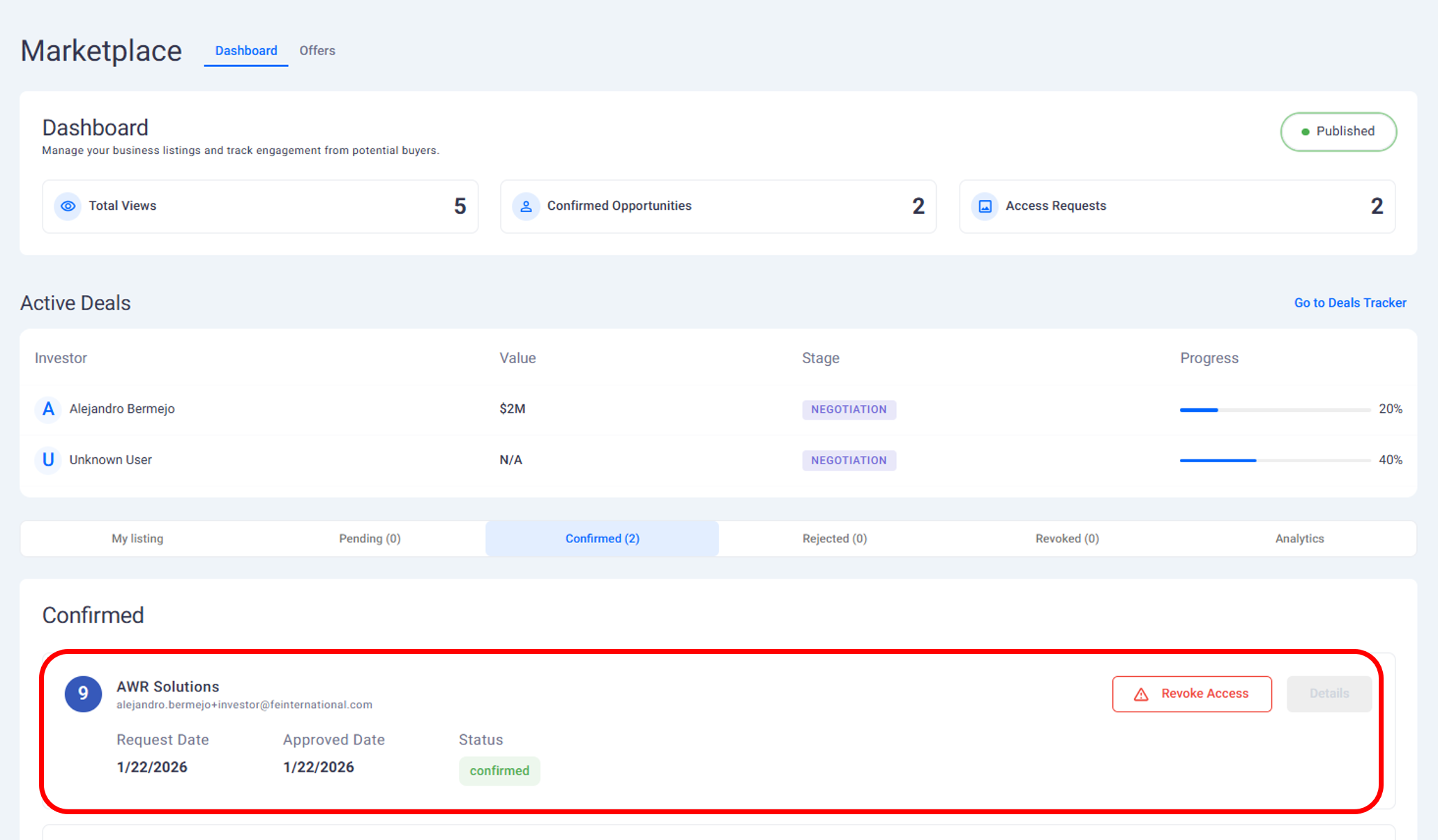Click the 40% progress bar for Unknown User
The height and width of the screenshot is (840, 1438).
coord(1274,461)
